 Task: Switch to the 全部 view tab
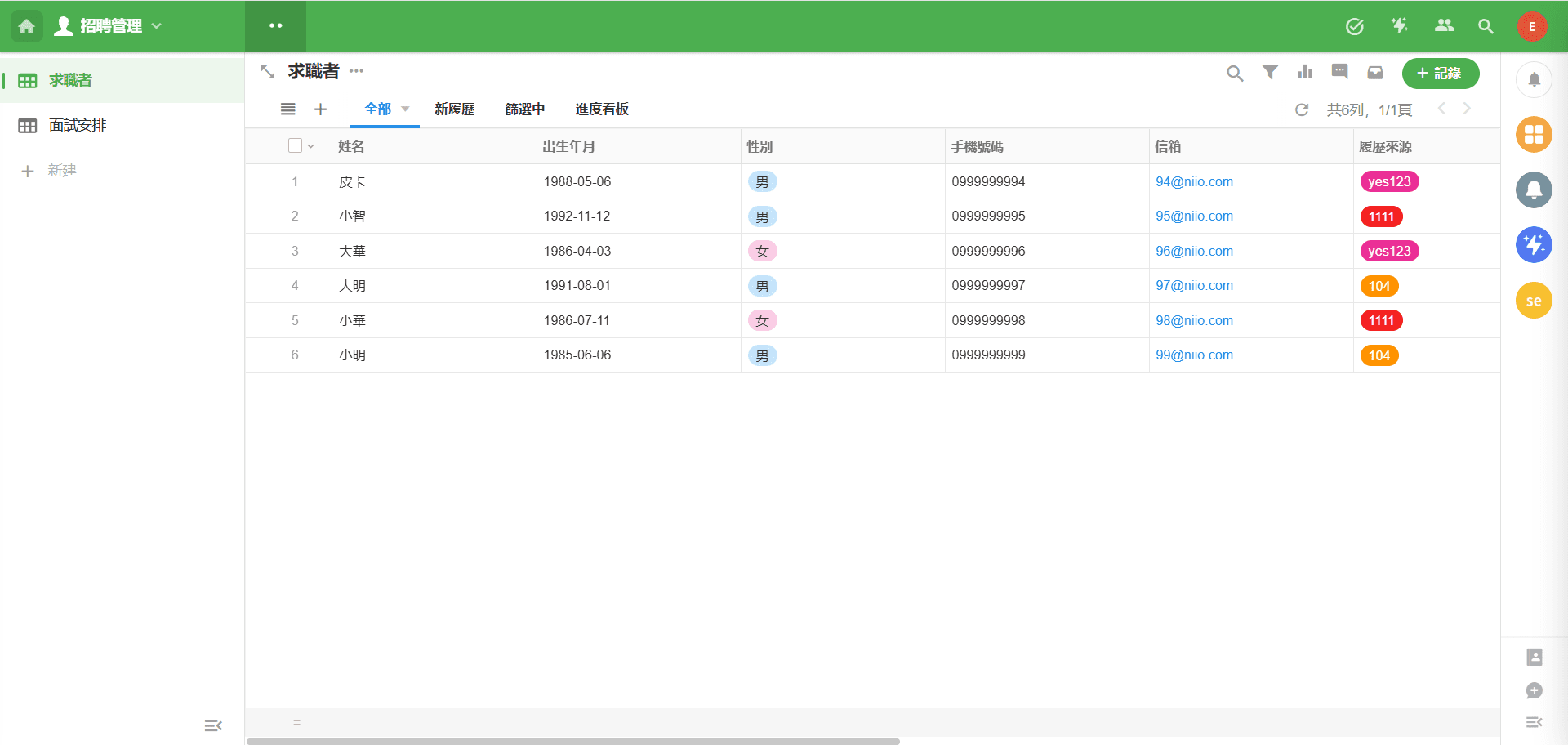(x=377, y=109)
